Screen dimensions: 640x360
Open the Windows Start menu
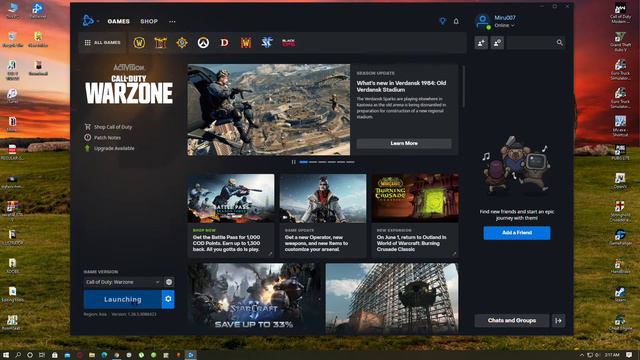6,355
